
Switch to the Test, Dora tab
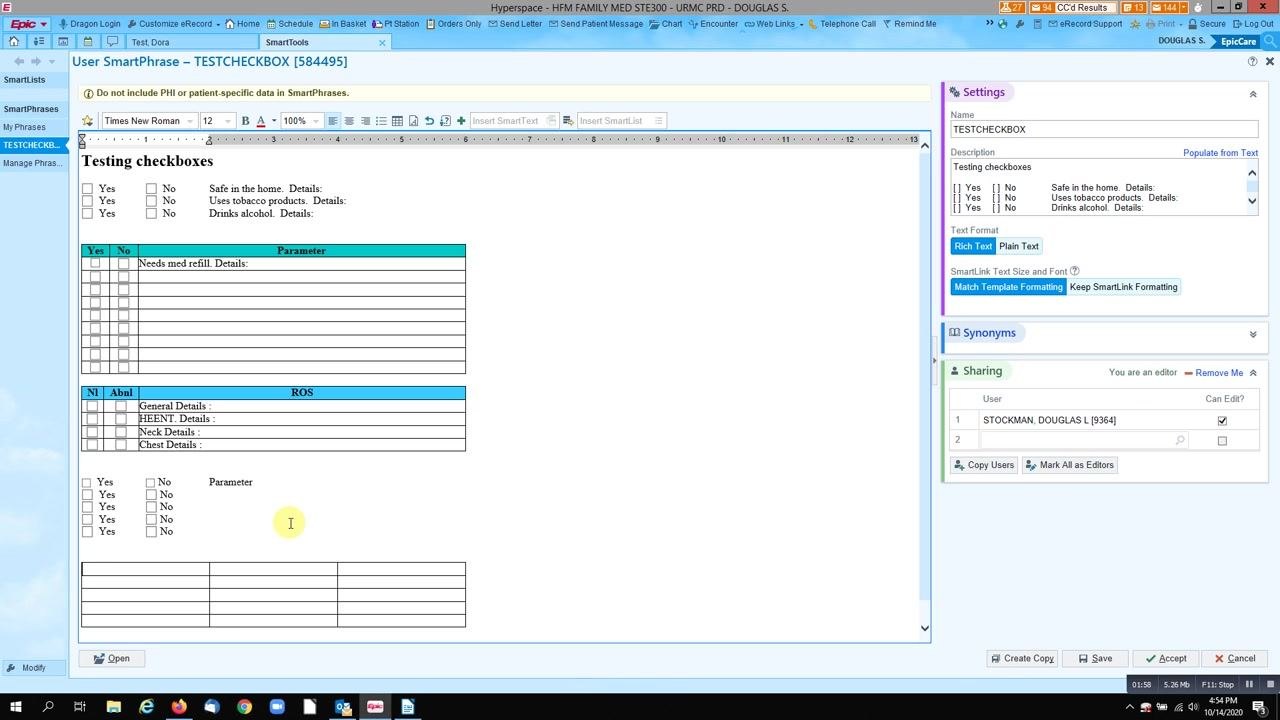pos(191,43)
